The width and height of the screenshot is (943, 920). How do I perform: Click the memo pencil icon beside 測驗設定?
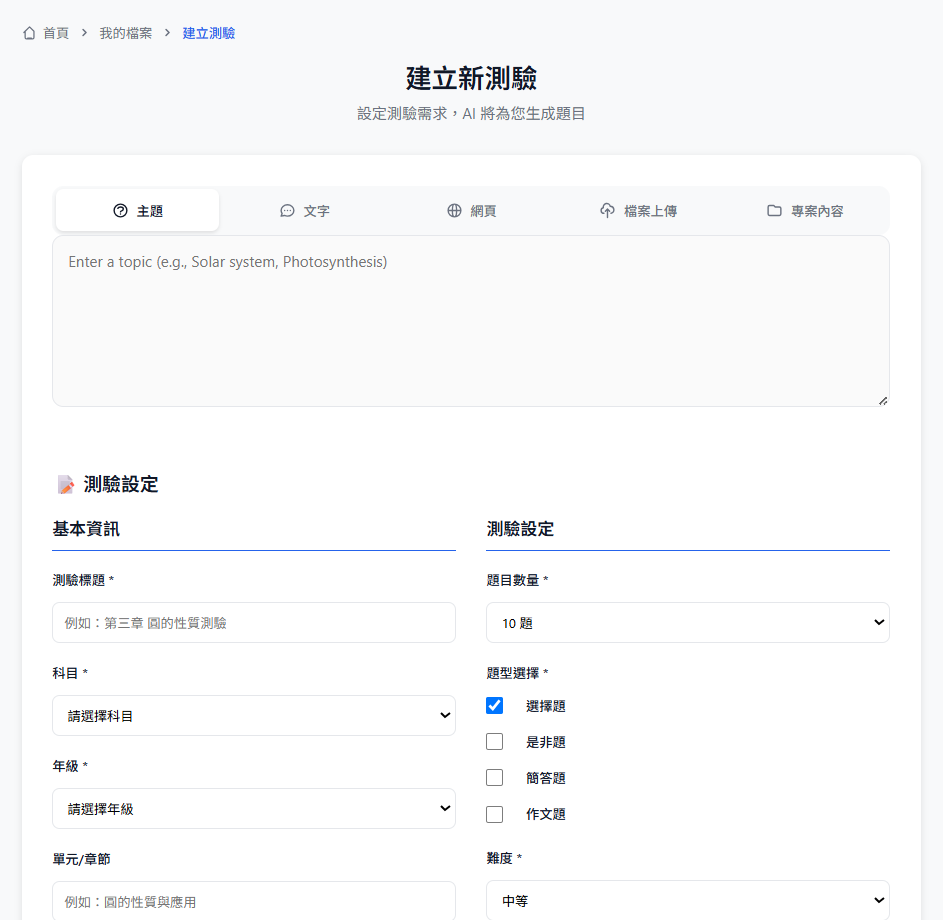tap(66, 485)
